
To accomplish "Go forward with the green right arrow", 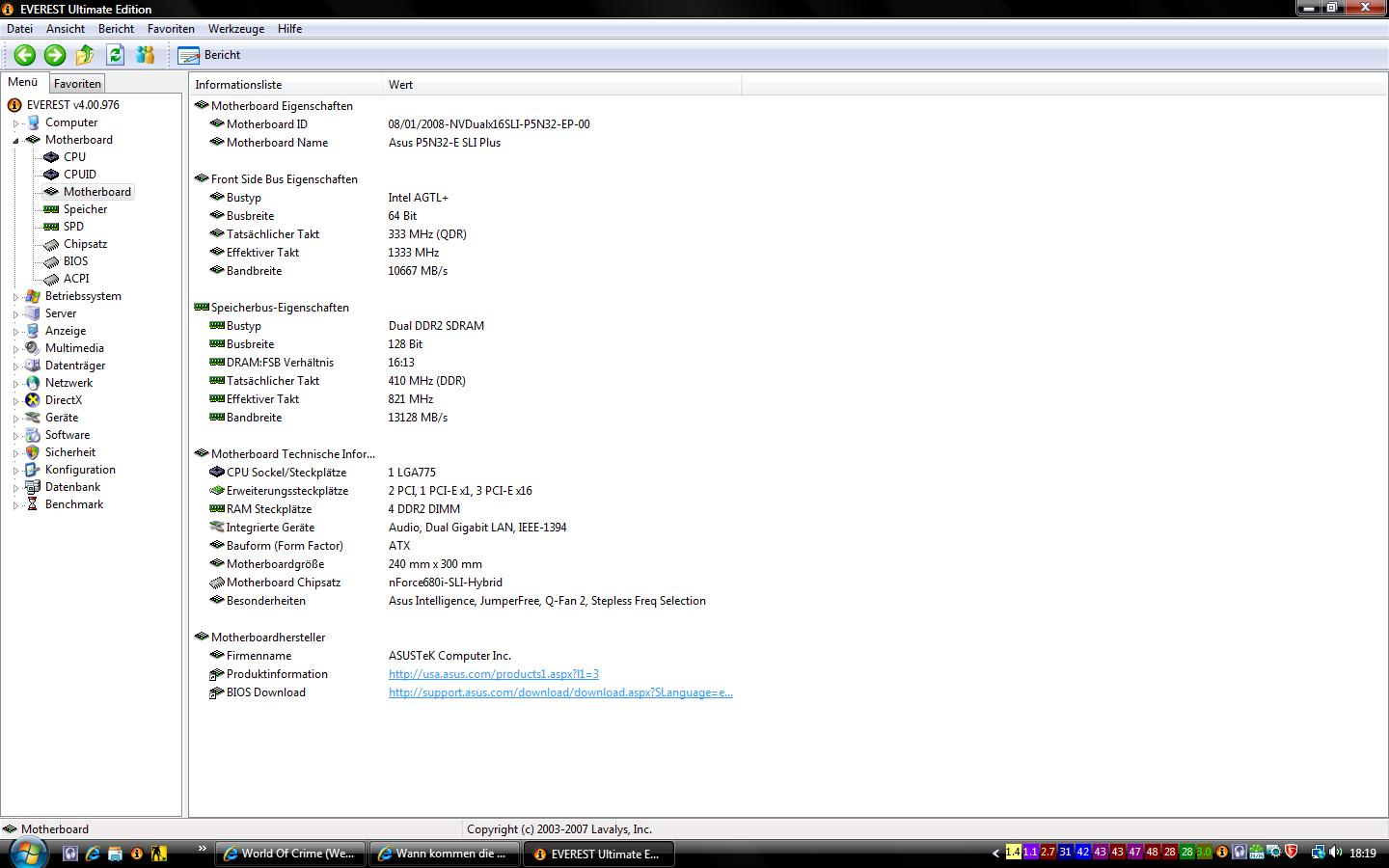I will click(x=55, y=55).
